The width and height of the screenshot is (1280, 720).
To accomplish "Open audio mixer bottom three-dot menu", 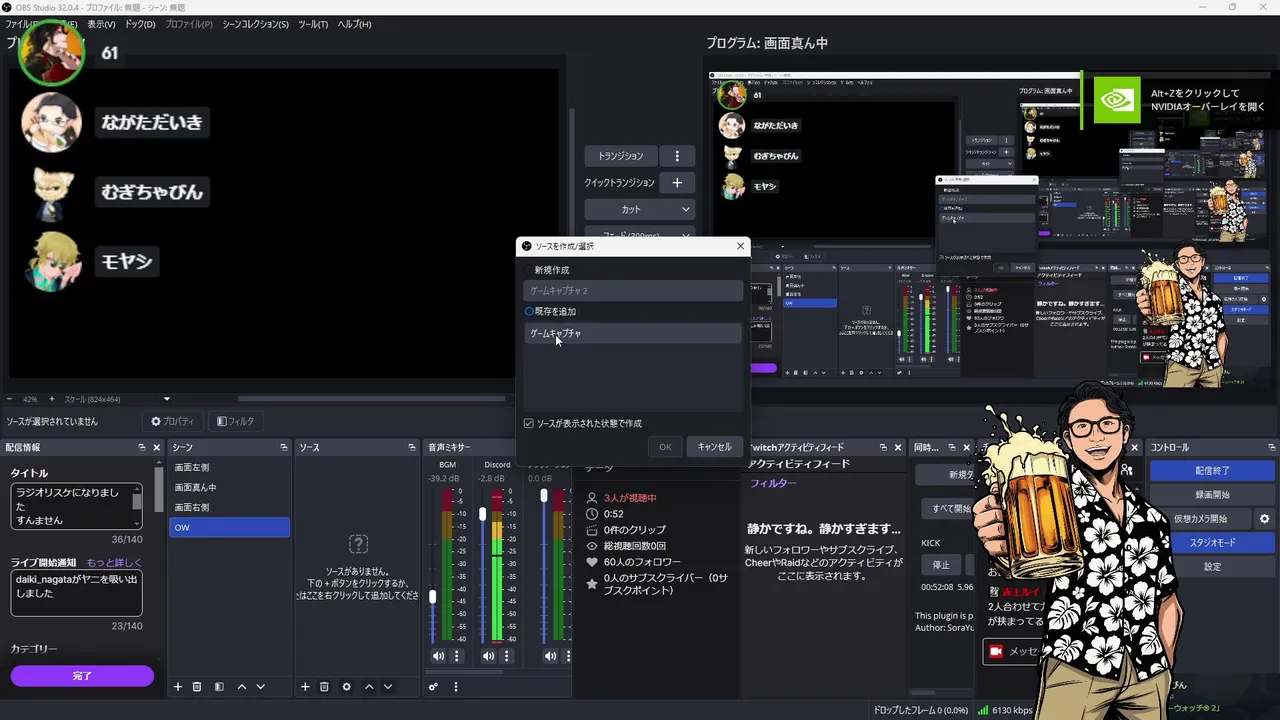I will (x=455, y=687).
